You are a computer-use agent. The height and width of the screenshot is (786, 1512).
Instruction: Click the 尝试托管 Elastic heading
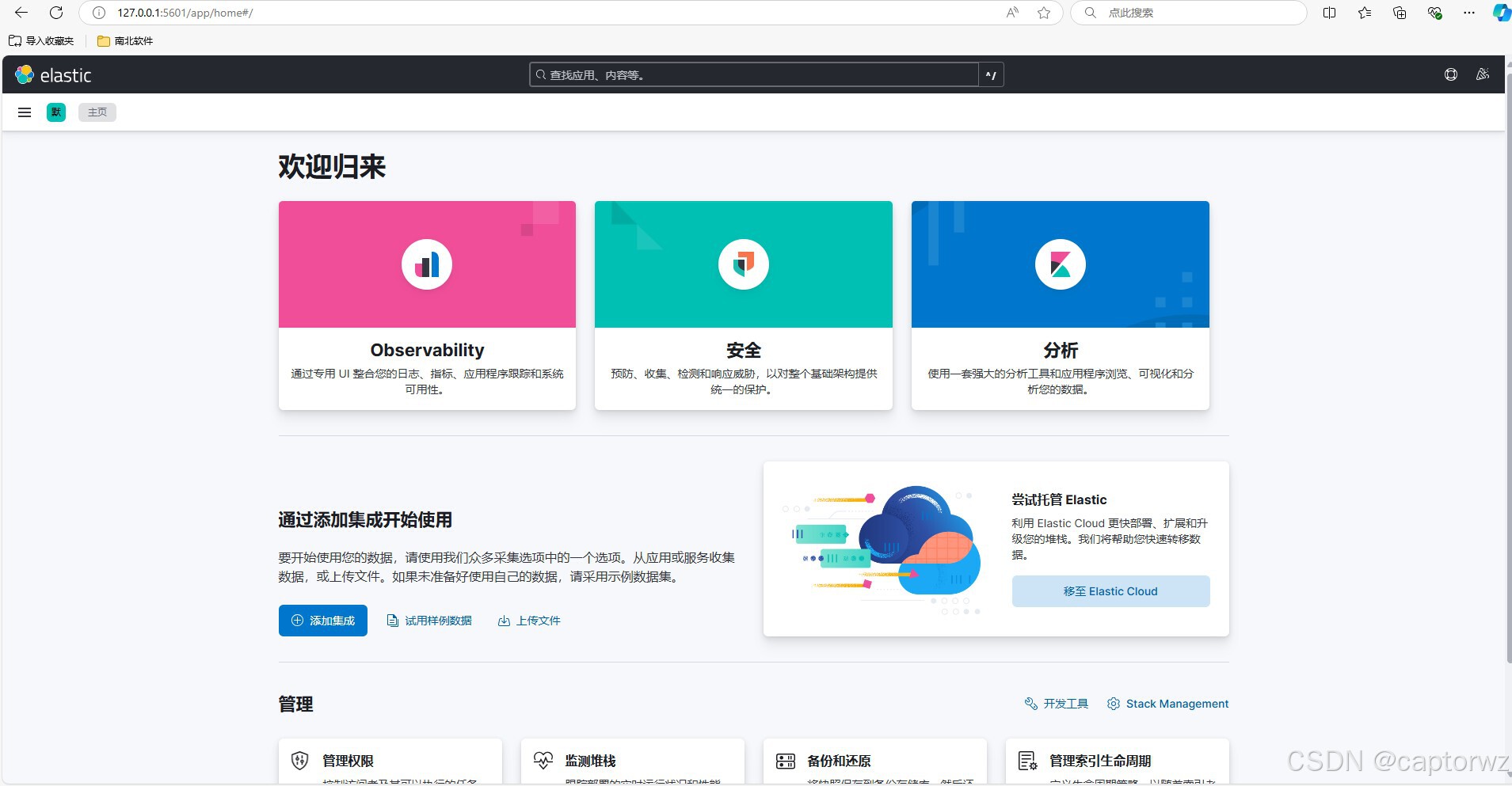click(1059, 499)
